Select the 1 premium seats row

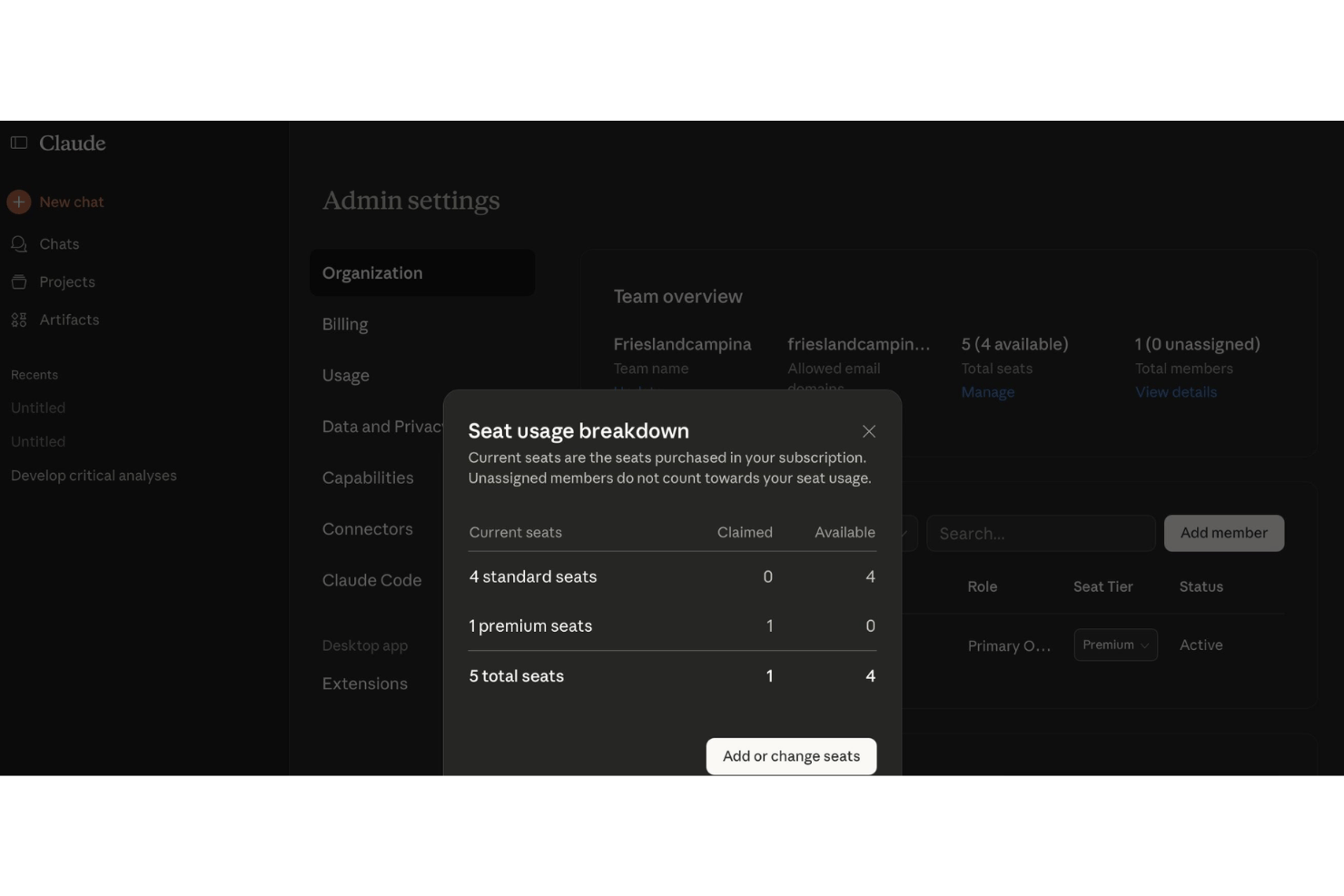[672, 625]
